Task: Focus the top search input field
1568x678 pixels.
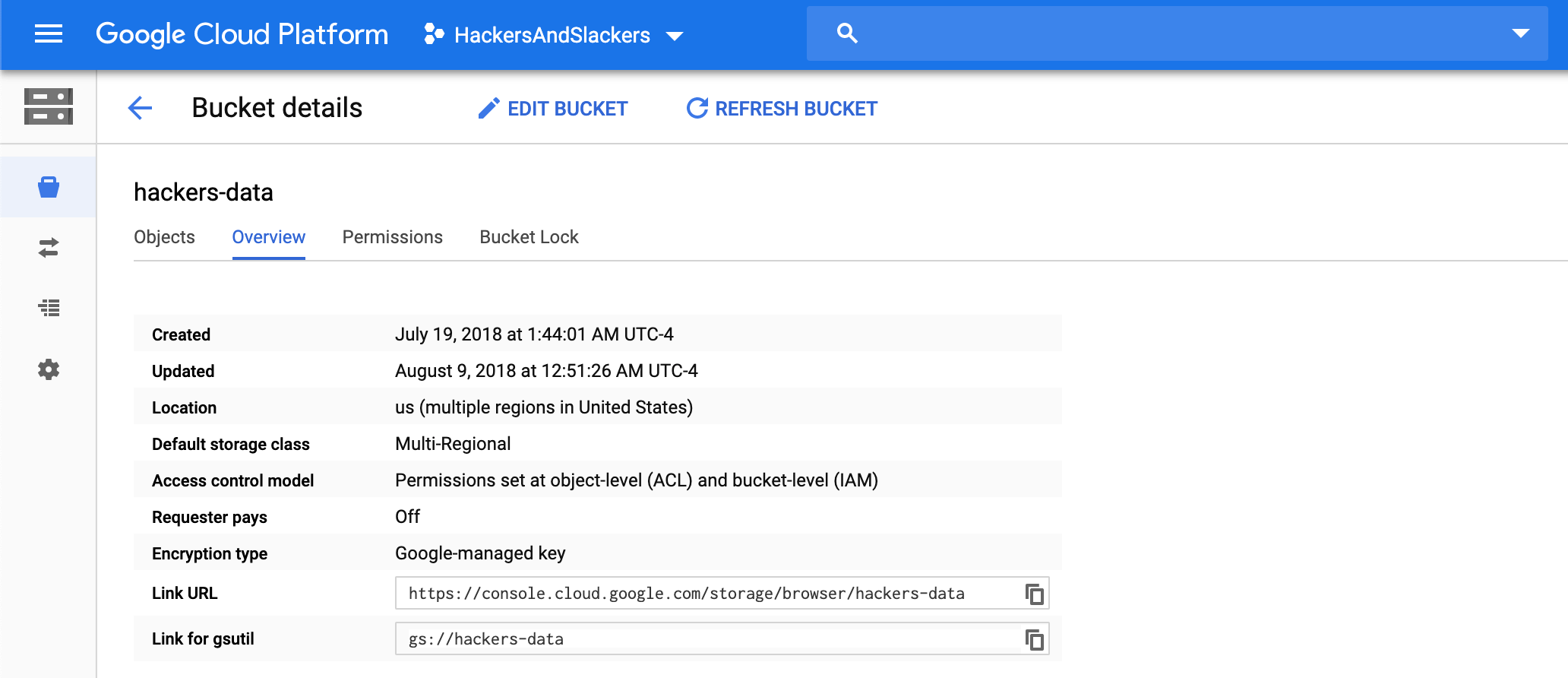Action: pyautogui.click(x=1178, y=33)
